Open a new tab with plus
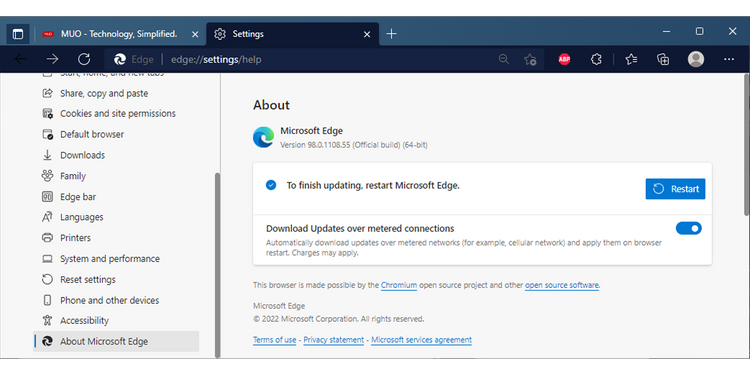The height and width of the screenshot is (375, 750). 391,34
